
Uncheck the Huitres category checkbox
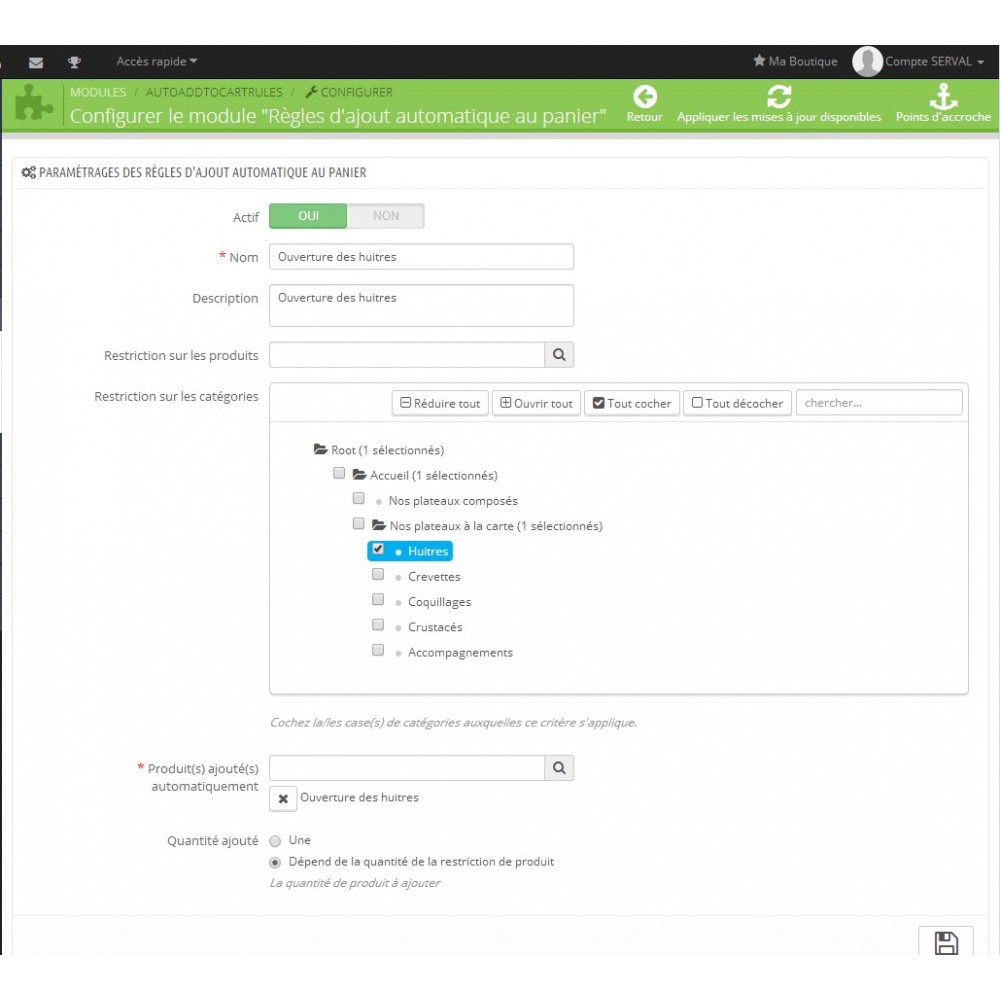378,549
